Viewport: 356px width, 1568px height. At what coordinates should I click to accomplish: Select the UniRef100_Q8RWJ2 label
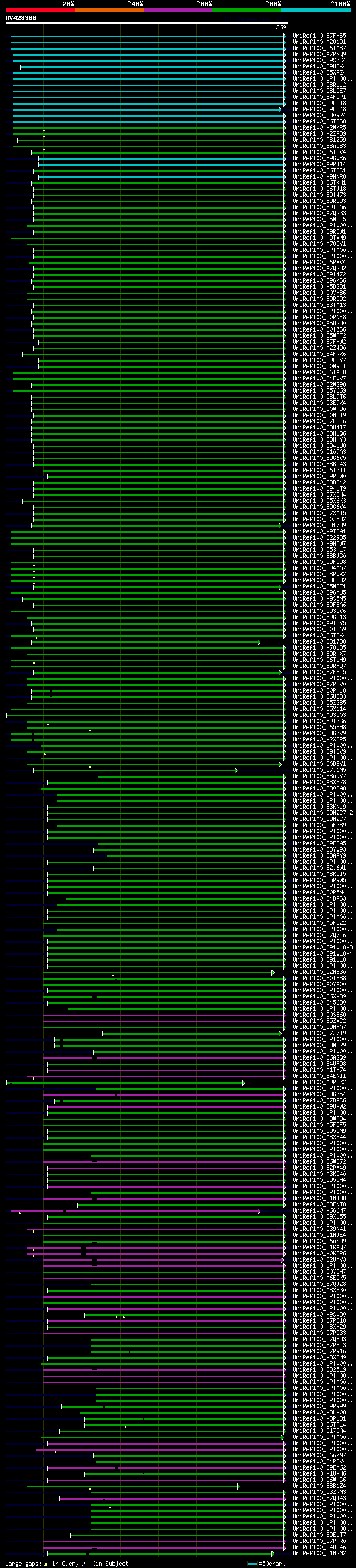[x=319, y=85]
